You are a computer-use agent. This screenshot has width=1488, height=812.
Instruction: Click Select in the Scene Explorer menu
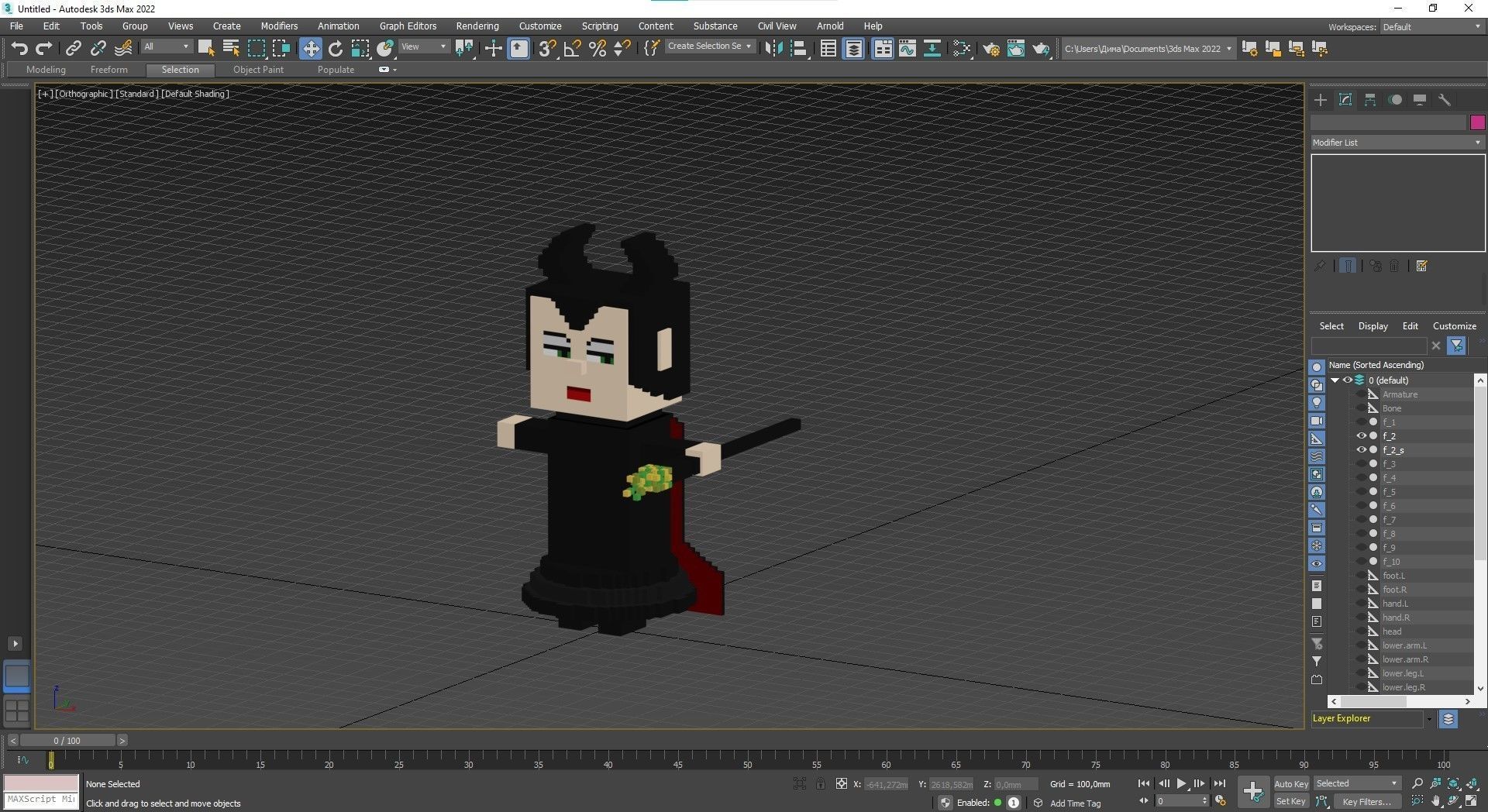[1331, 326]
